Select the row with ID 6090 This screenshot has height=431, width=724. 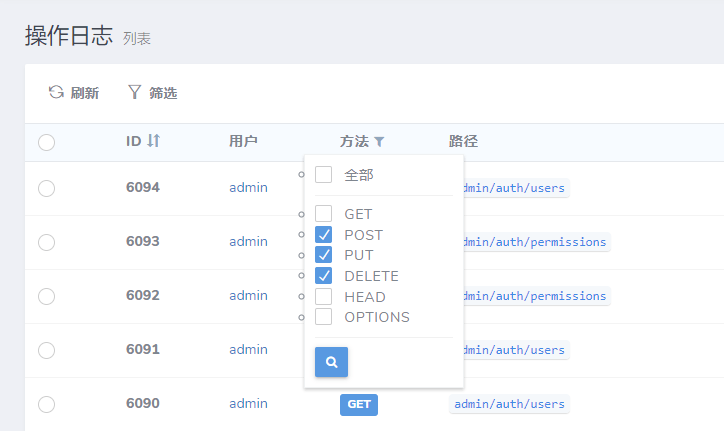[46, 404]
